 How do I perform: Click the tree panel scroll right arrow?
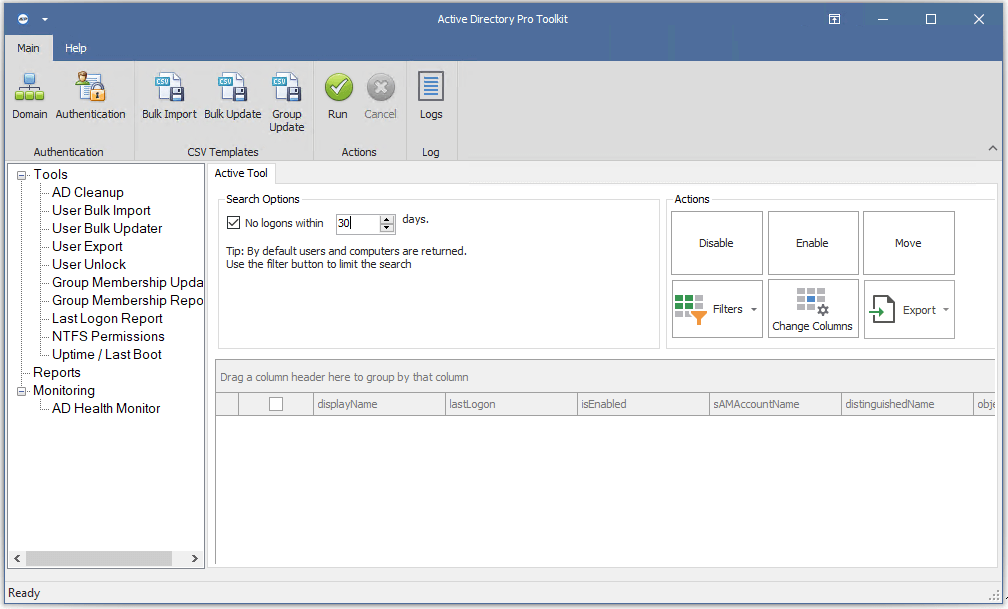[195, 558]
